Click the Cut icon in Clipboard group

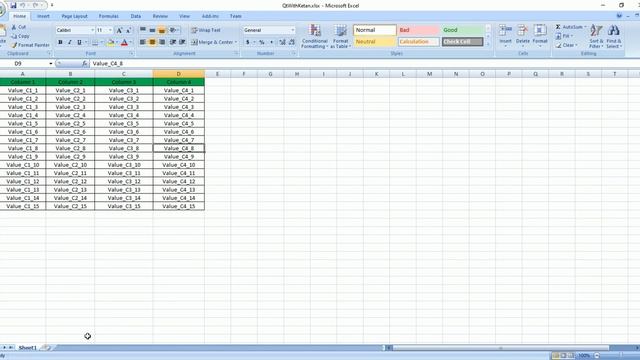[14, 27]
